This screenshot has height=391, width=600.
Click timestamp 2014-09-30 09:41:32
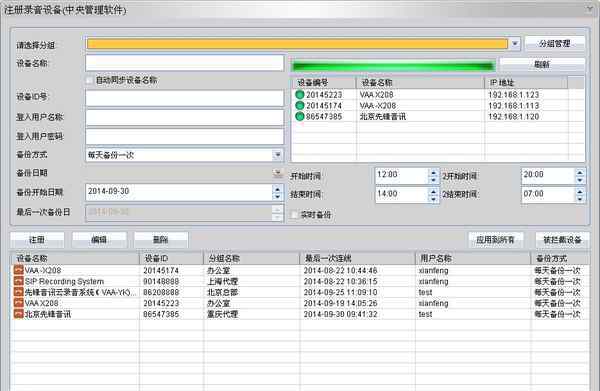(x=341, y=314)
